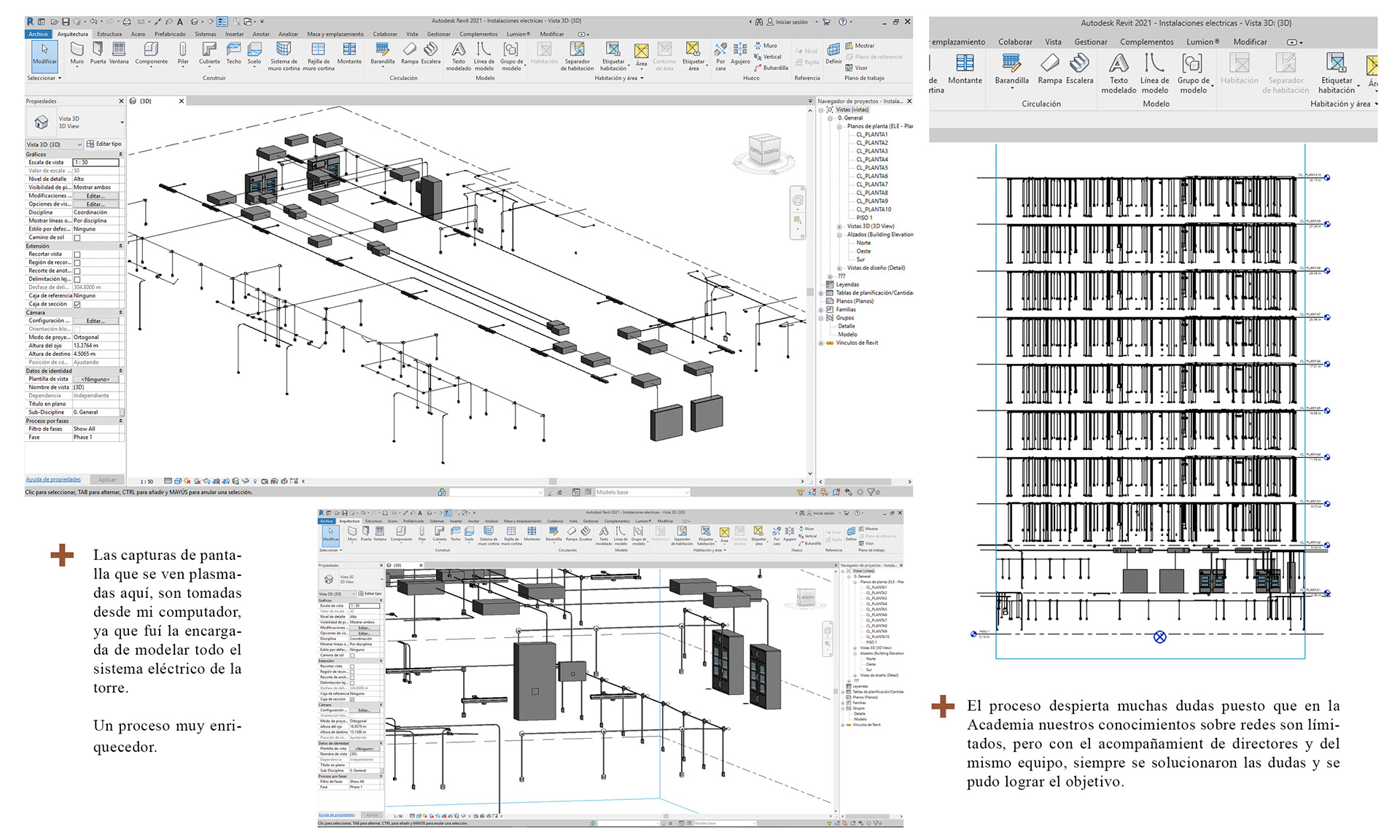Click the Pilar column tool in the large Revit window
The width and height of the screenshot is (1400, 840).
[183, 53]
